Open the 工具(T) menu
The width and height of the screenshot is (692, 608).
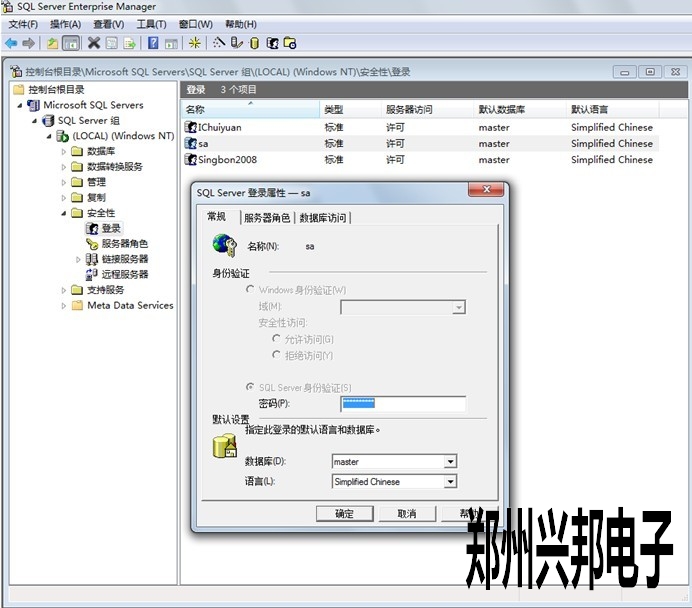(151, 24)
